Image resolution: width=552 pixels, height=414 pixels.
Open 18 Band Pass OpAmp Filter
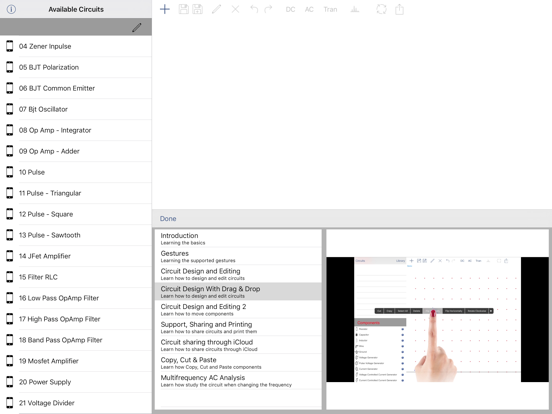tap(76, 340)
